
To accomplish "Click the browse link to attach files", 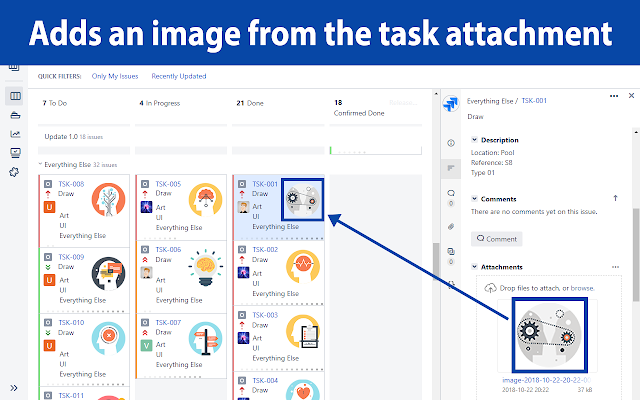I will 582,288.
